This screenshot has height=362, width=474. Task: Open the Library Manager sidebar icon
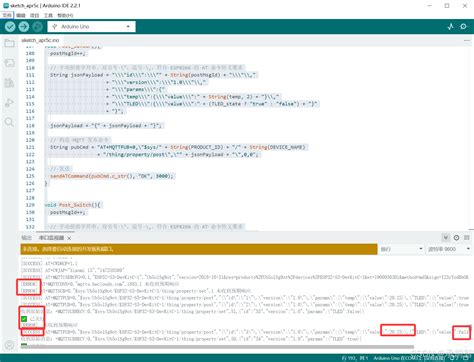(9, 83)
